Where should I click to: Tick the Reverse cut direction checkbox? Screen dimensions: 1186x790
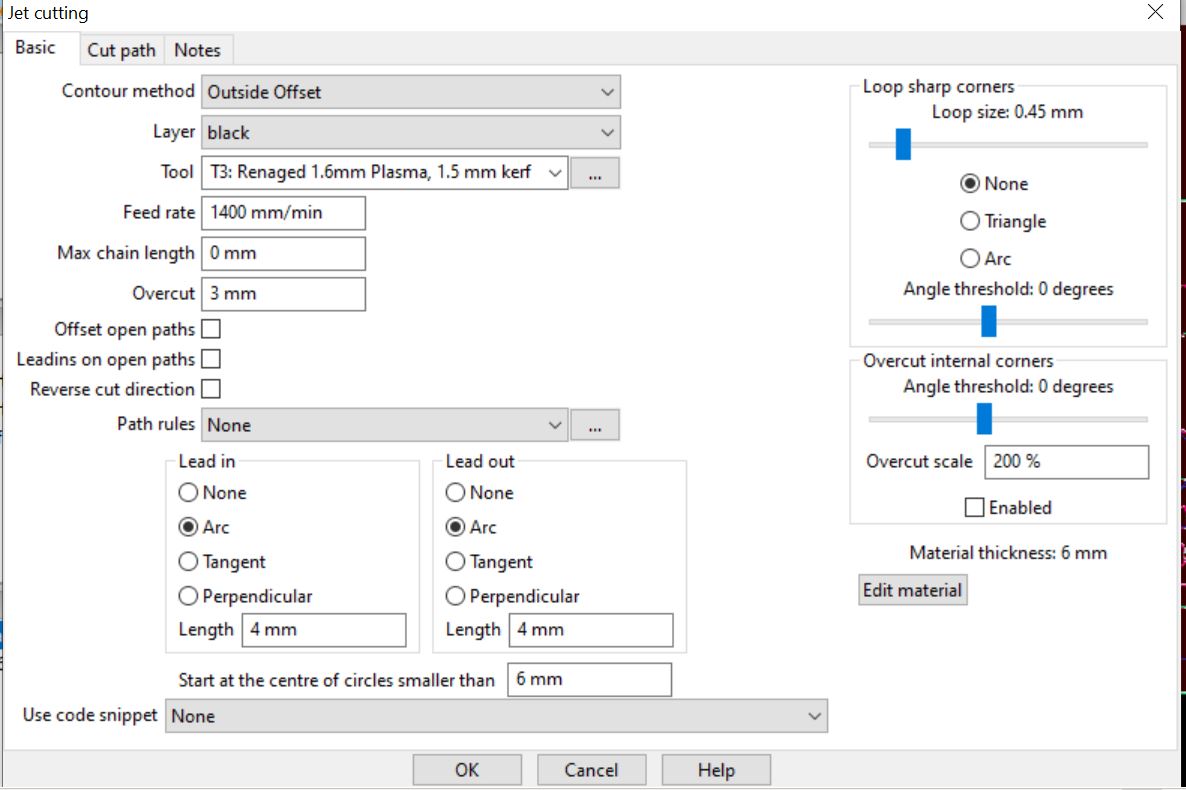click(211, 389)
